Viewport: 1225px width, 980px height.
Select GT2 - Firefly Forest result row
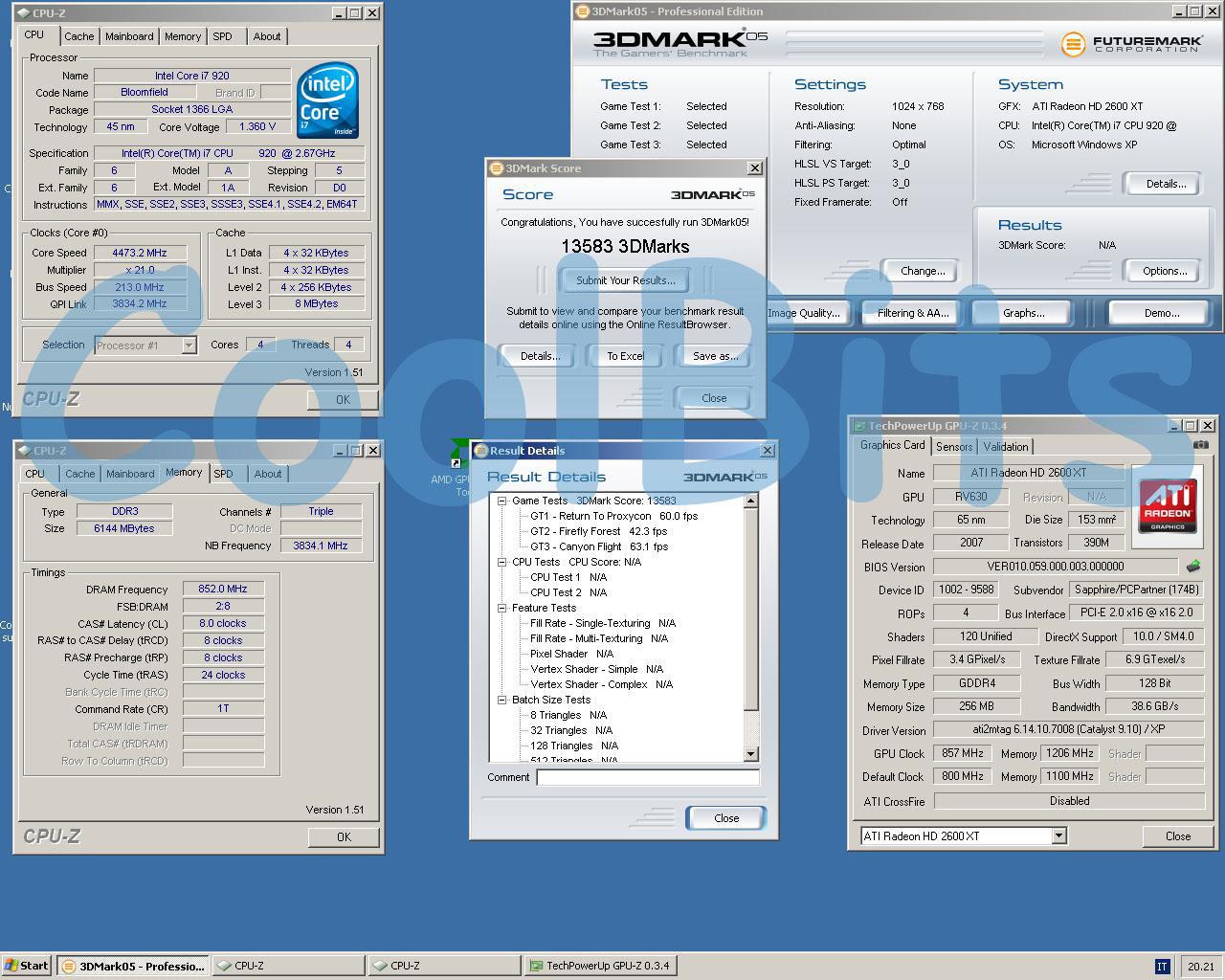[x=598, y=531]
